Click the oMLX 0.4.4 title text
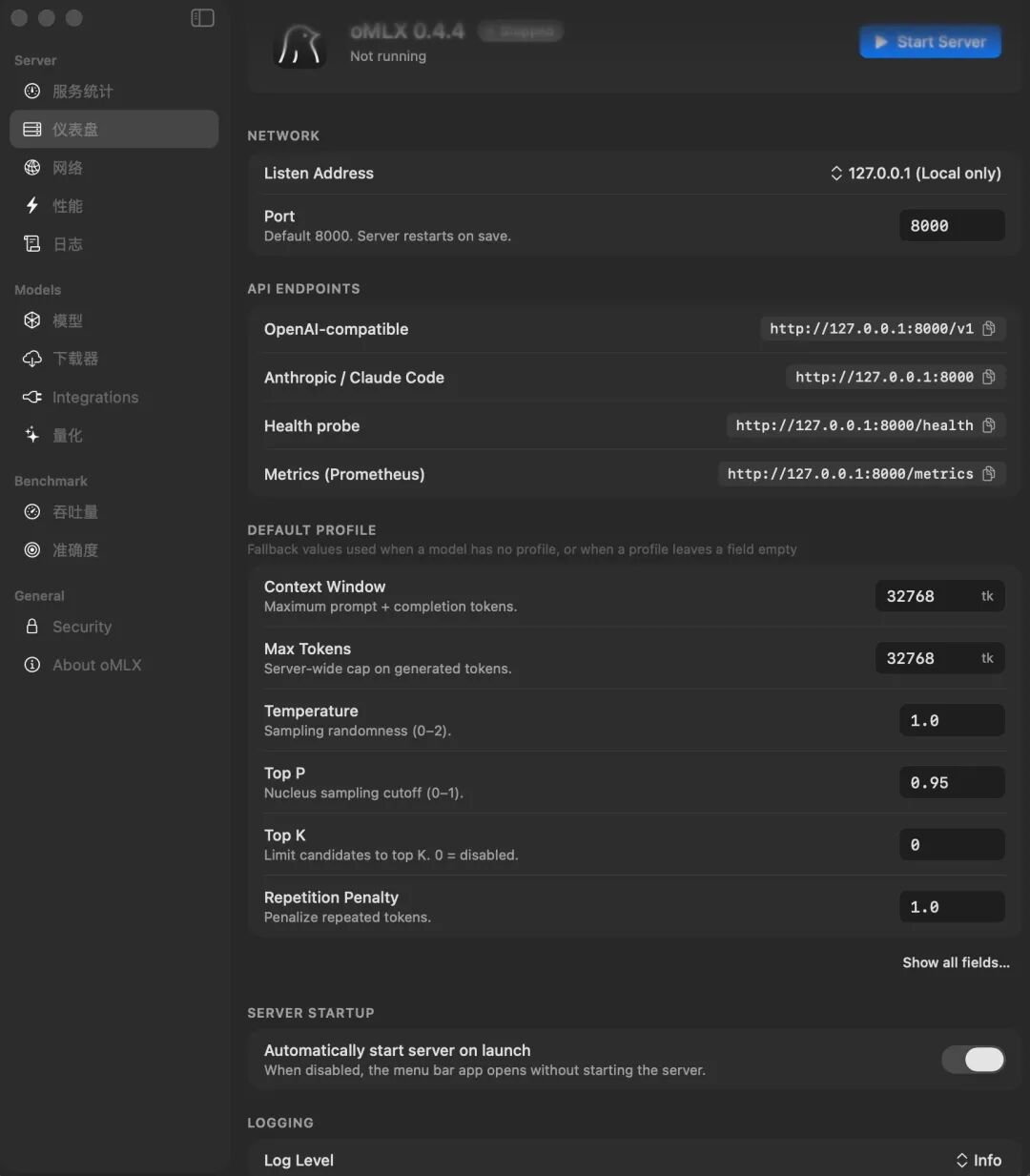The width and height of the screenshot is (1030, 1176). 407,31
